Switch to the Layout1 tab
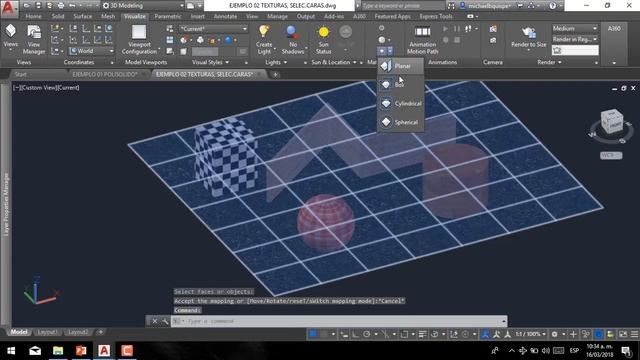This screenshot has width=640, height=360. 47,332
